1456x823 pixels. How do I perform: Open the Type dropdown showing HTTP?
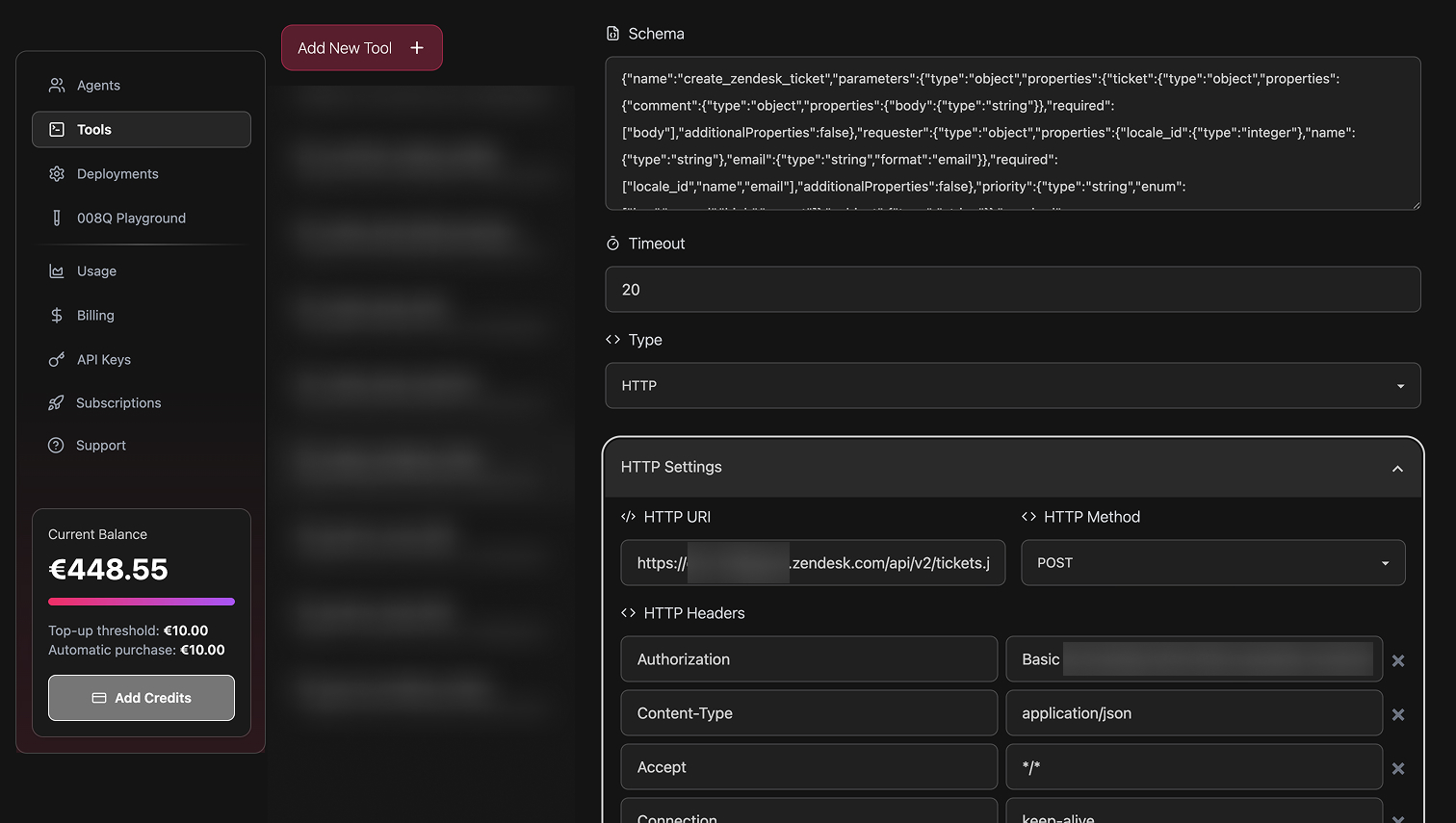(1012, 386)
